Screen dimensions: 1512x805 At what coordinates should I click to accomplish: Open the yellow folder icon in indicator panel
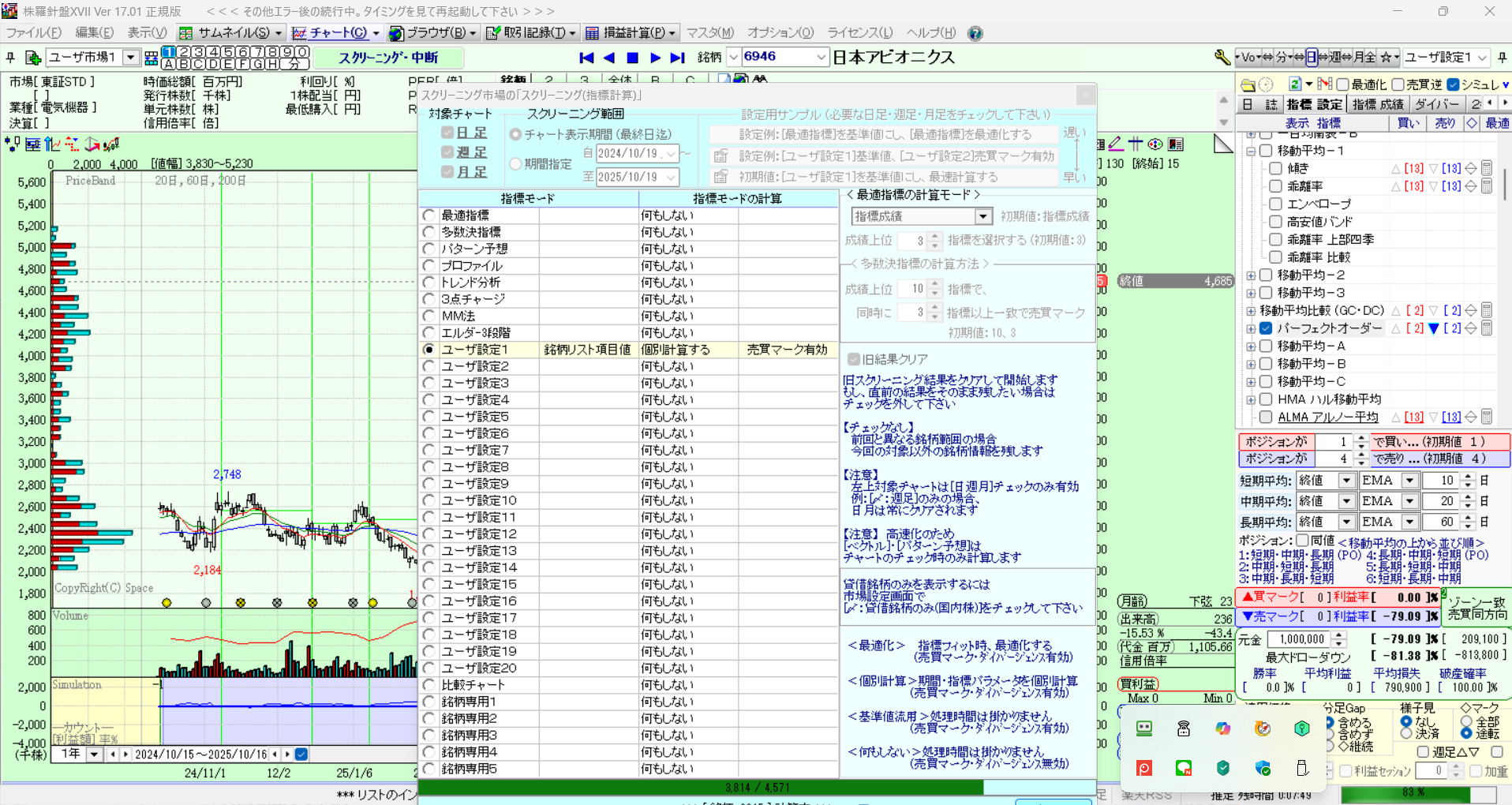click(1248, 84)
